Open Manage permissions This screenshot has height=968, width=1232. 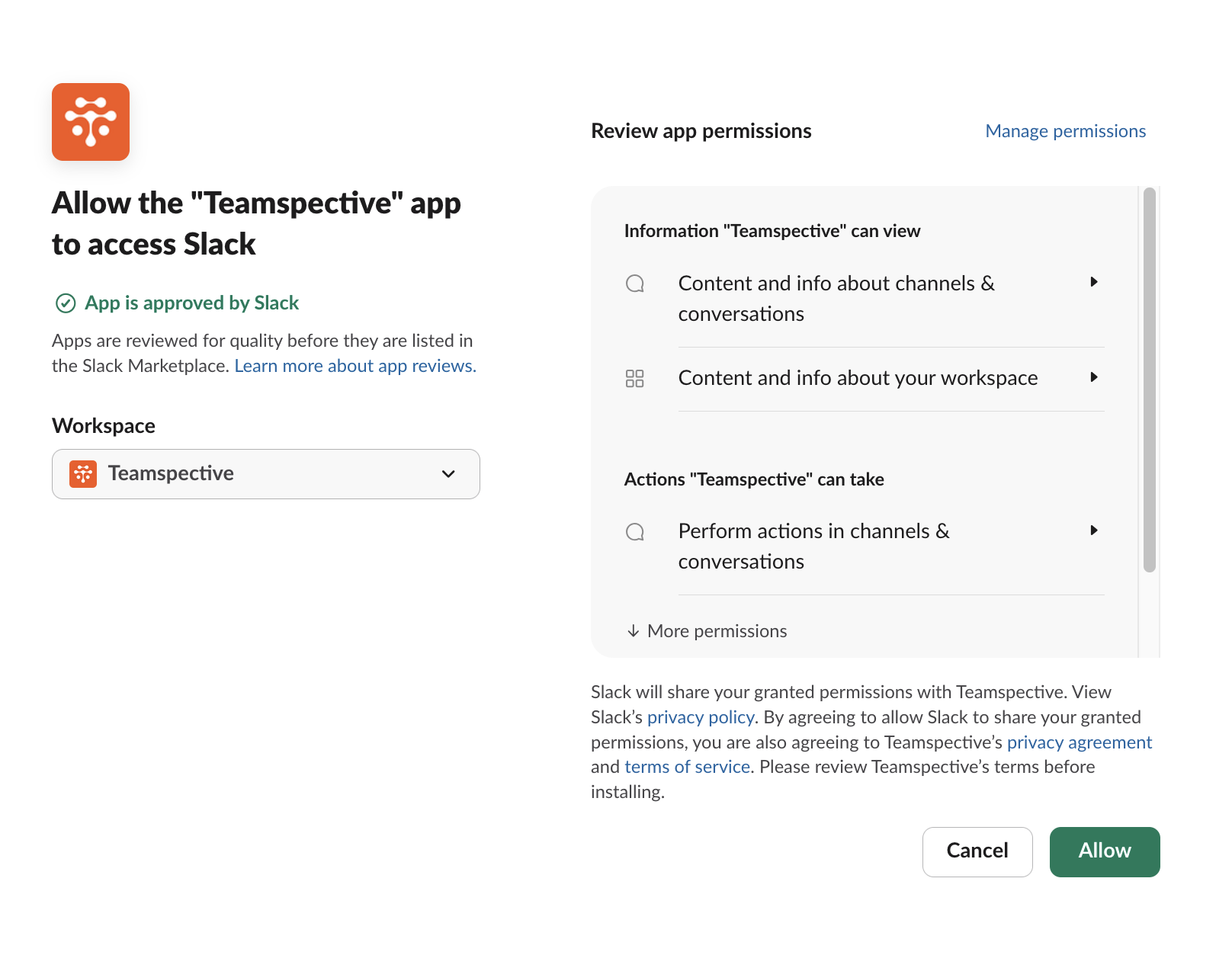click(1065, 131)
